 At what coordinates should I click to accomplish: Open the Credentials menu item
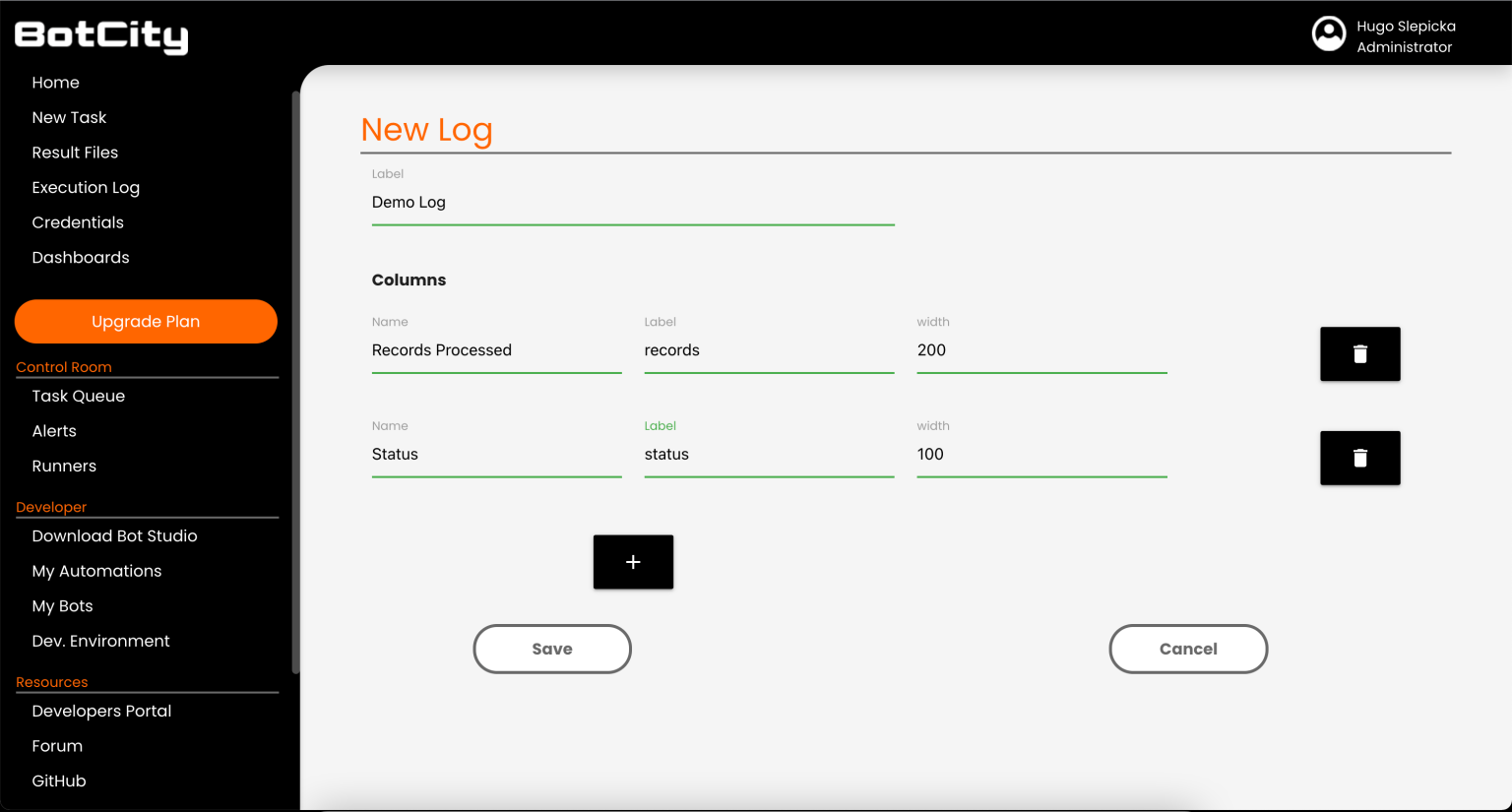tap(78, 222)
